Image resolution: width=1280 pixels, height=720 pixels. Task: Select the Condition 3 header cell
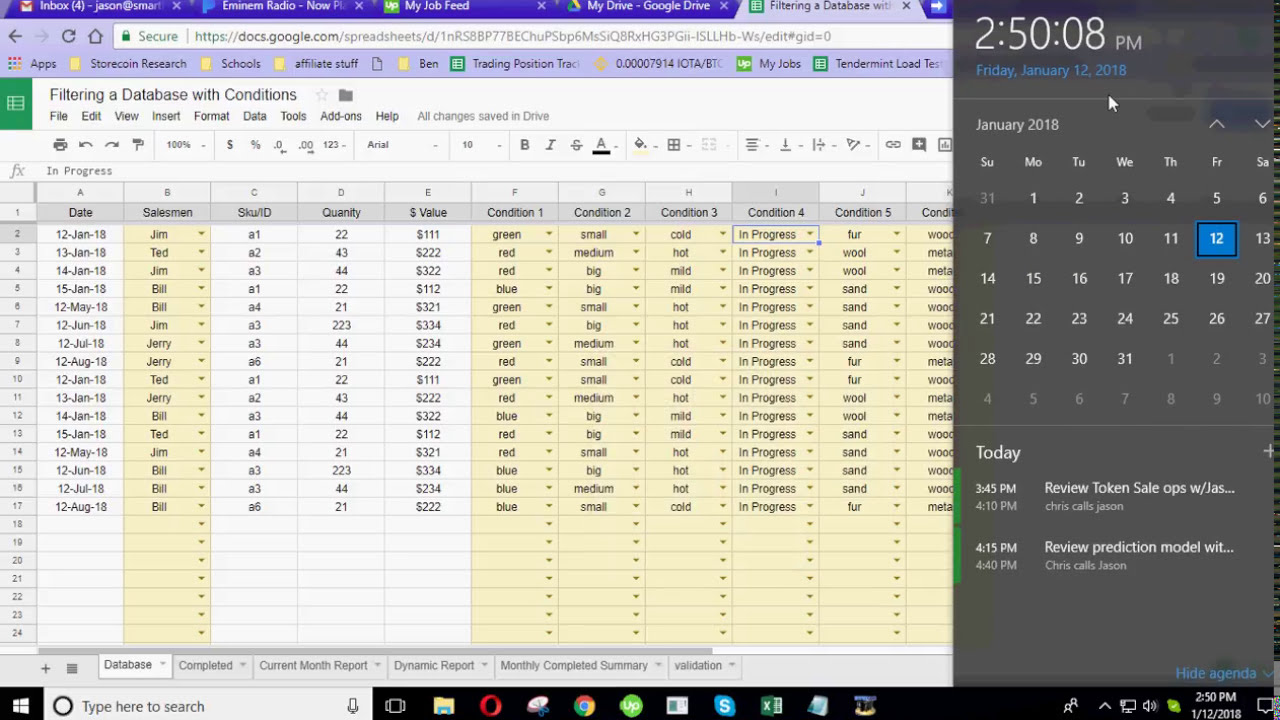click(x=688, y=212)
